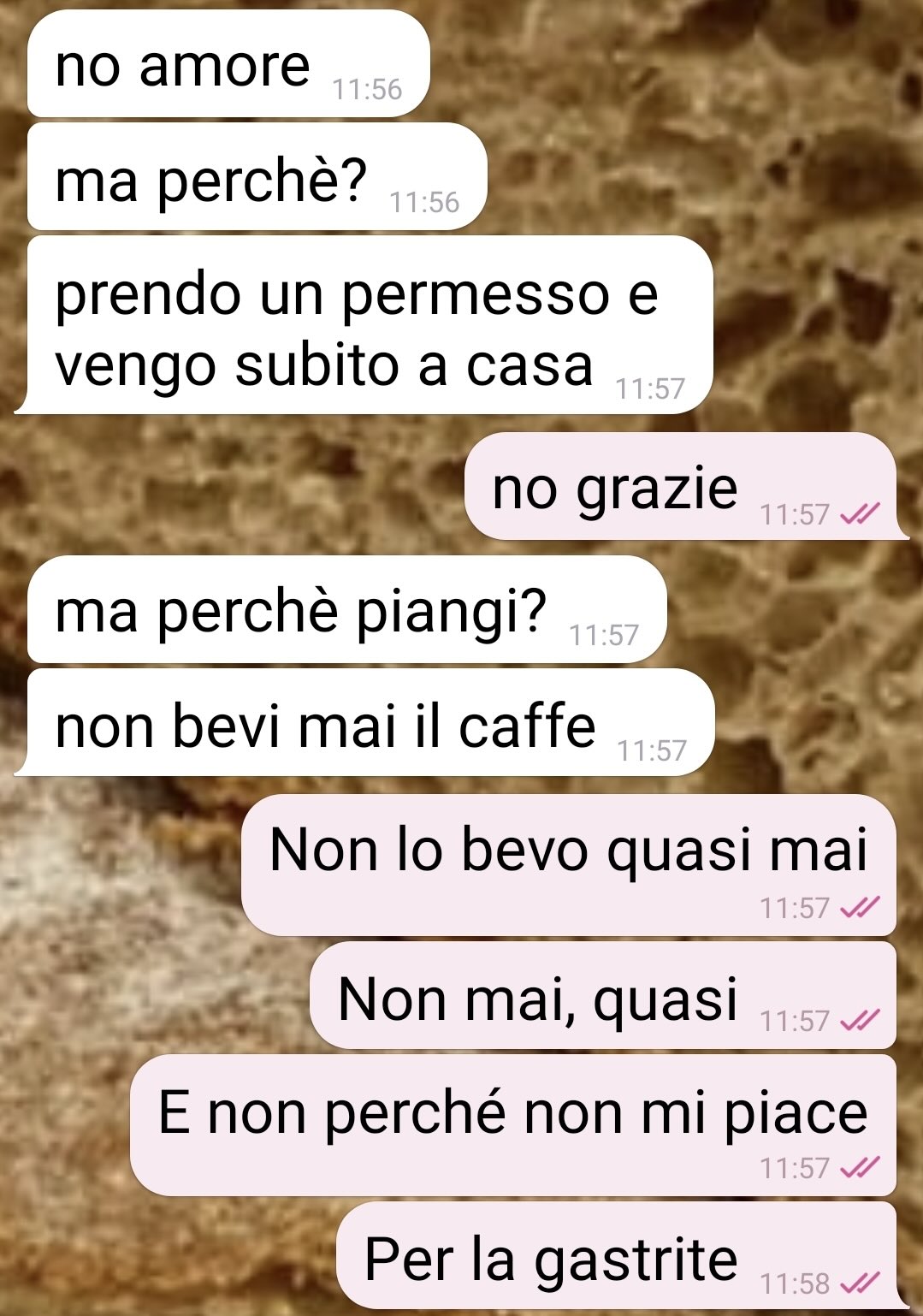
Task: Tap the read ticks on "Per la gastrite"
Action: (861, 1283)
